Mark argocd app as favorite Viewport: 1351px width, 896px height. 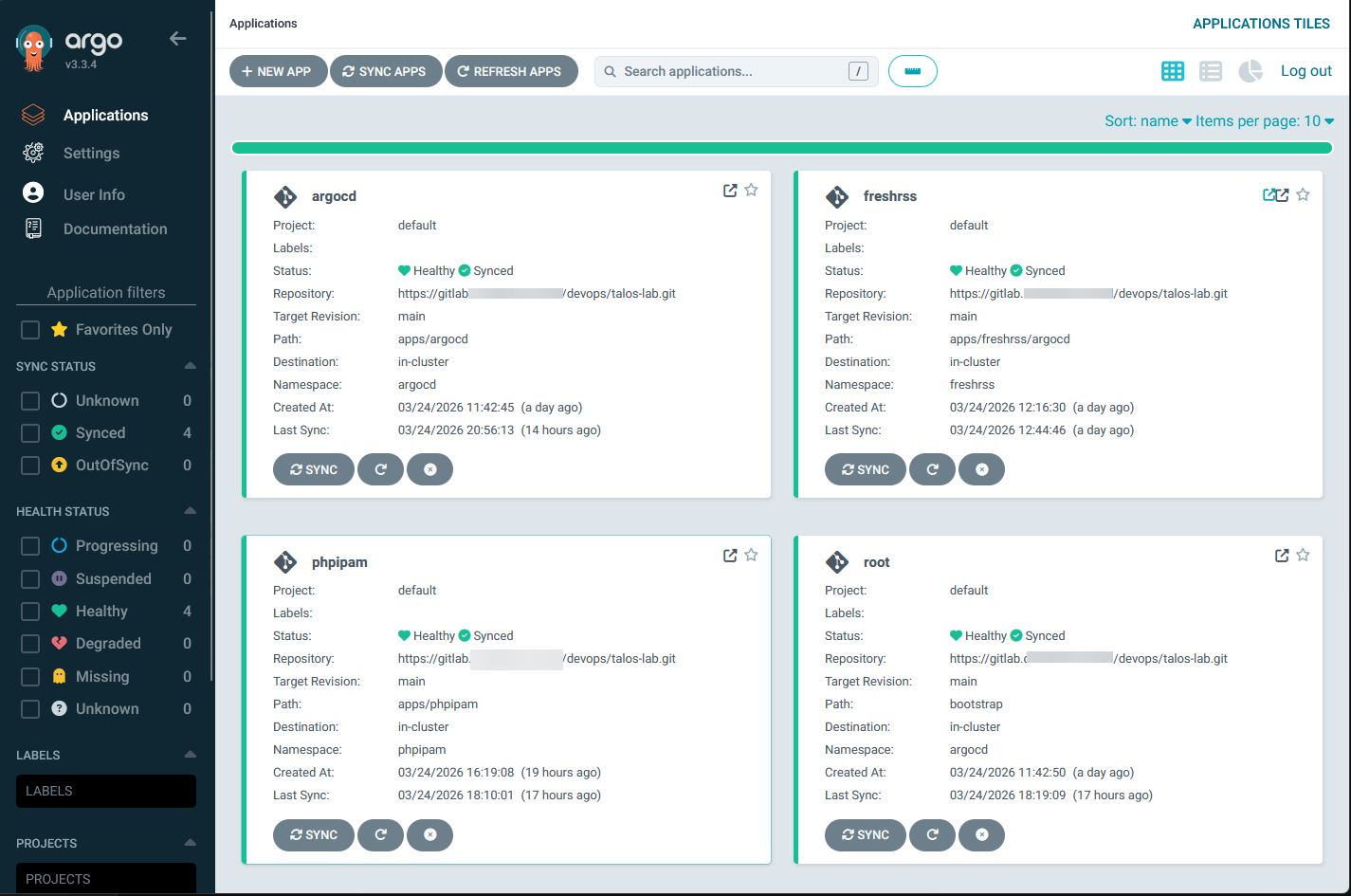pos(751,191)
